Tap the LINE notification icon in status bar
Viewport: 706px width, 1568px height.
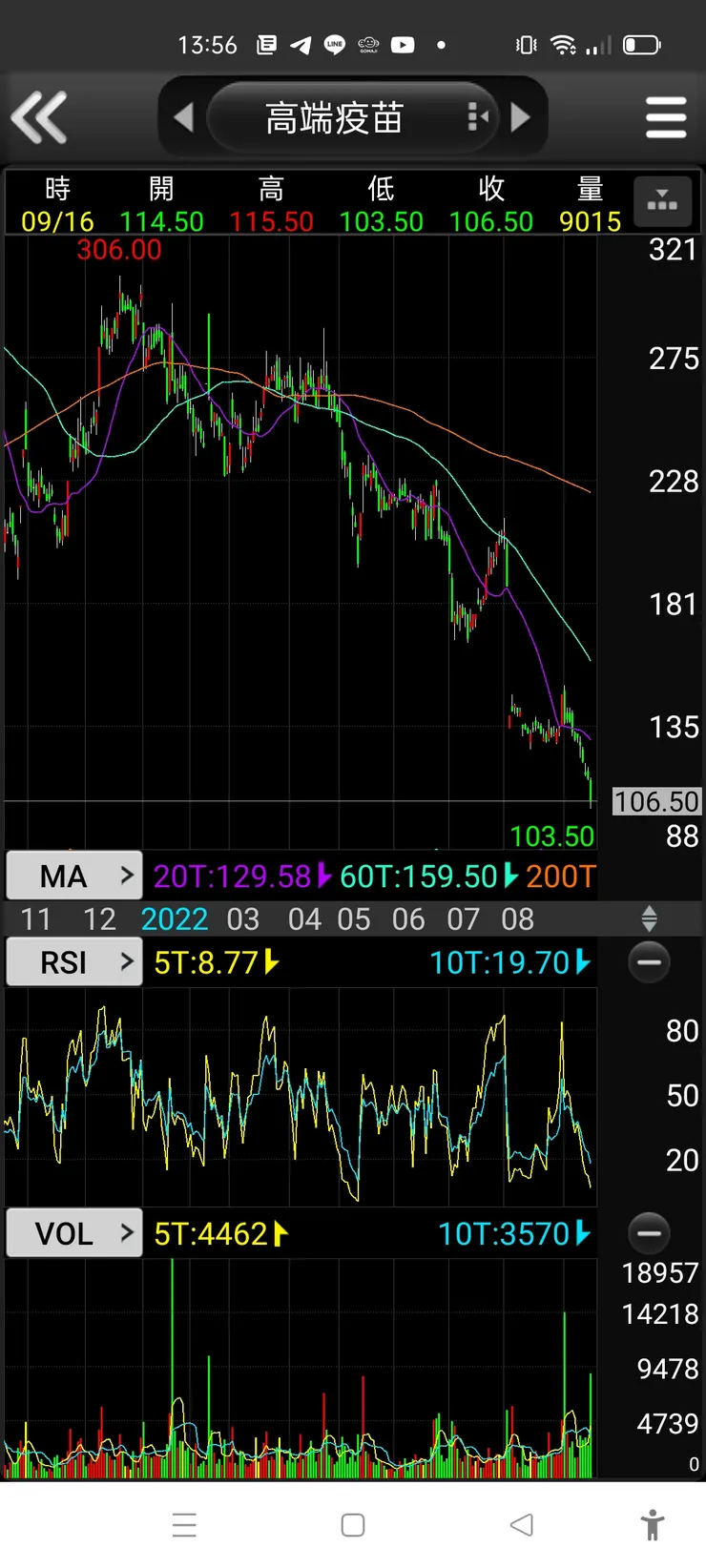[335, 45]
